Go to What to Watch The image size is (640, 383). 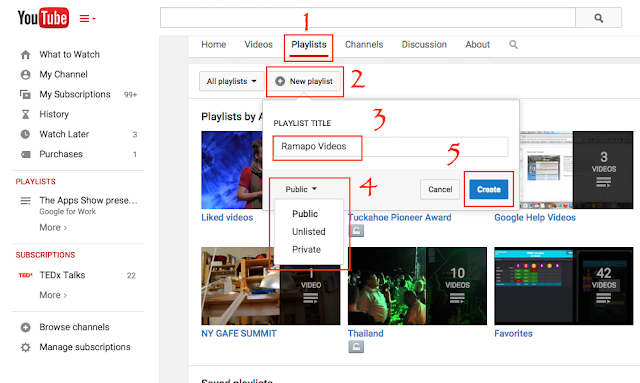click(69, 54)
